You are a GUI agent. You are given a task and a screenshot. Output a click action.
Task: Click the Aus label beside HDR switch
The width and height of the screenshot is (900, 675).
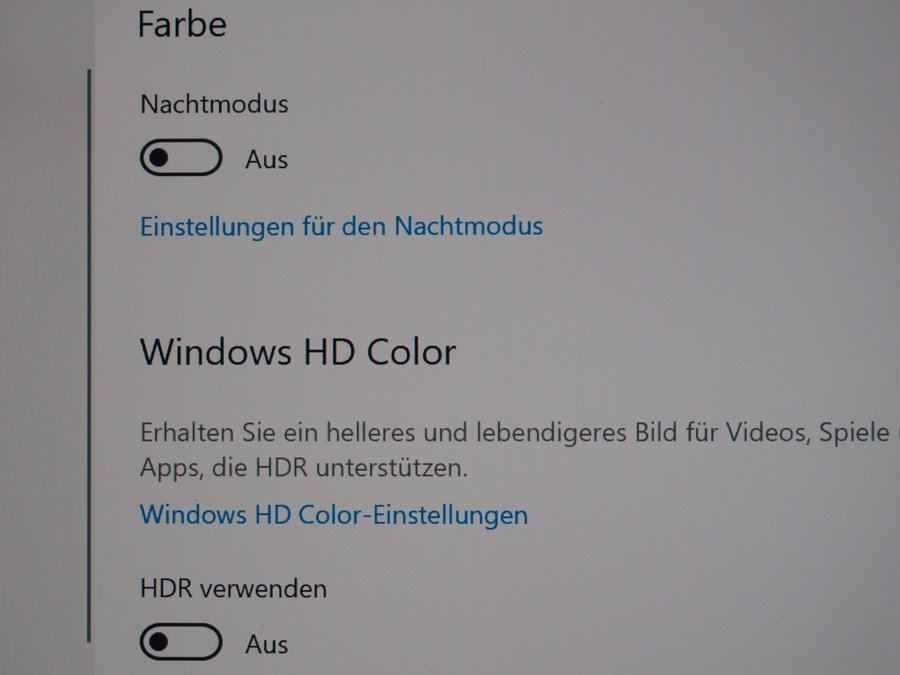coord(266,645)
